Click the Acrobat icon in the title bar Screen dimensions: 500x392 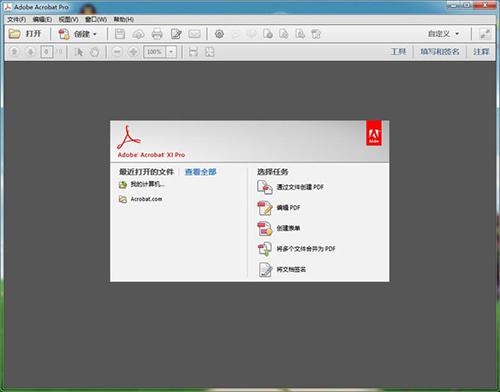(x=8, y=7)
